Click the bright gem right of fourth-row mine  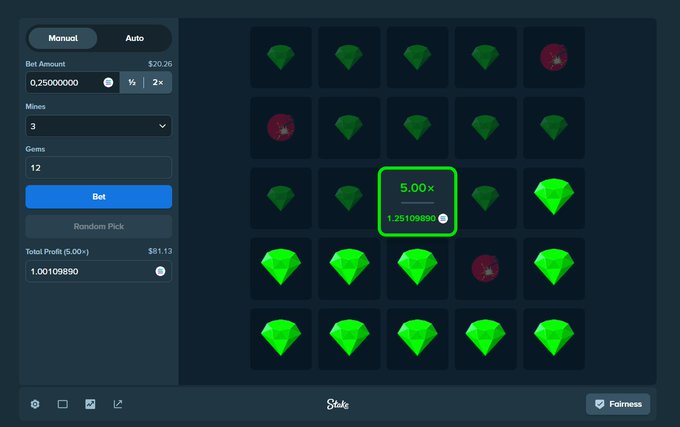(x=554, y=268)
